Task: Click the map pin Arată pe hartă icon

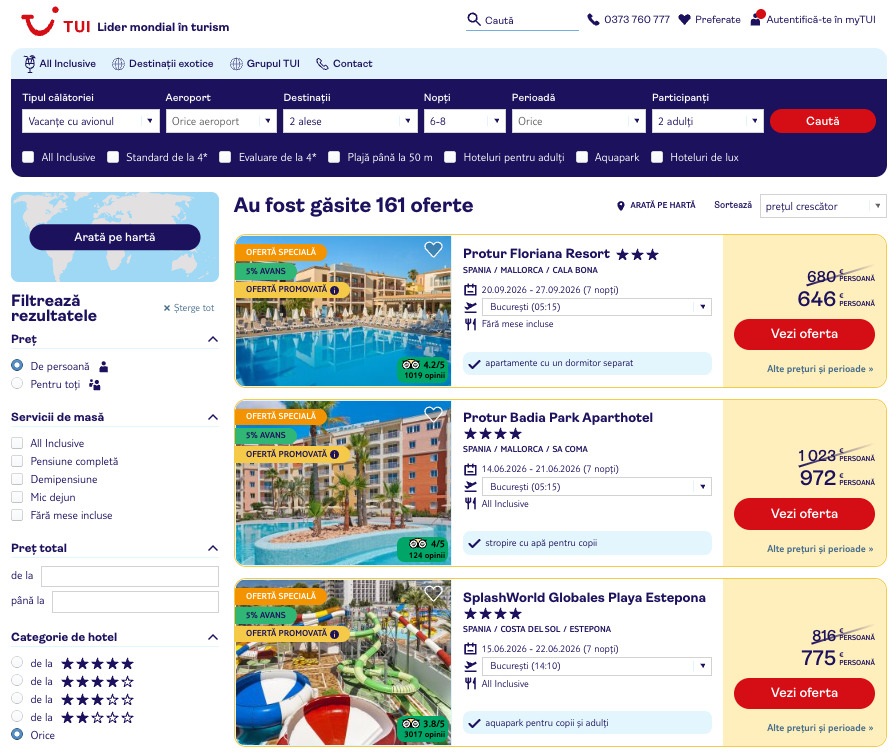Action: 621,206
